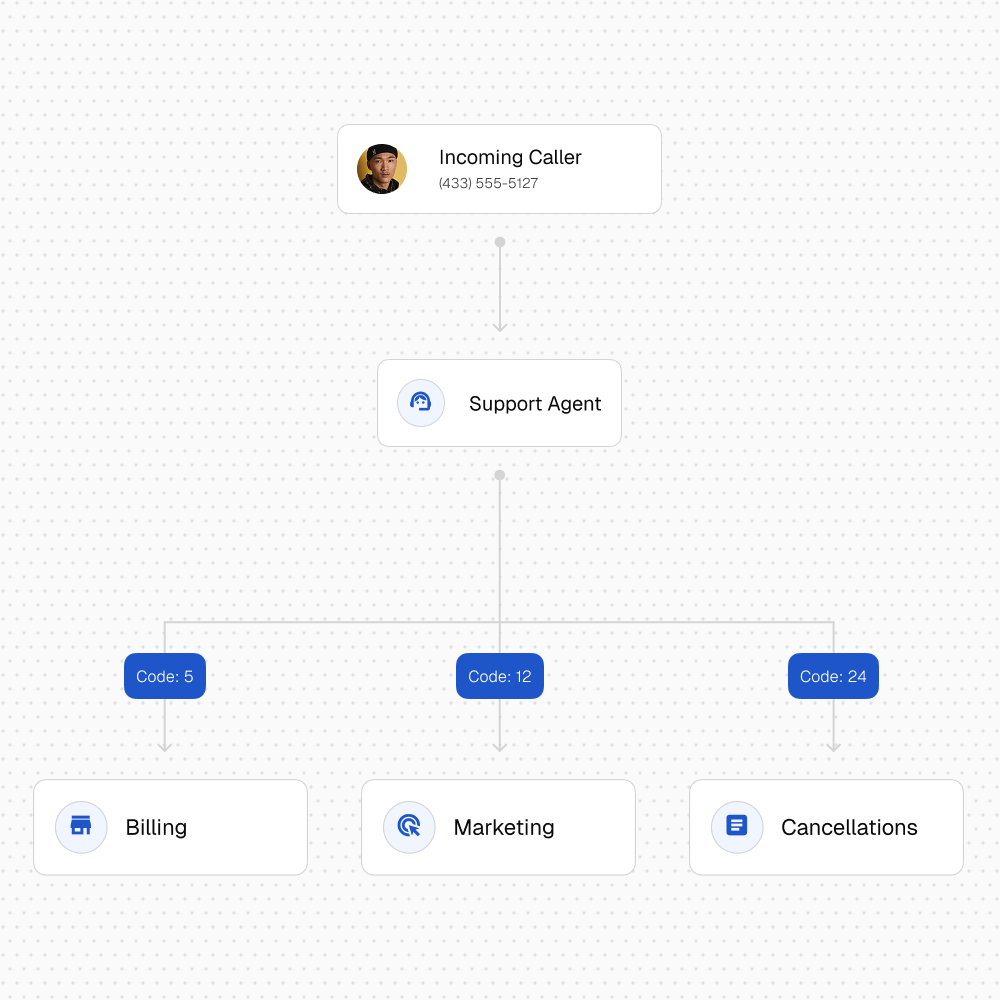Click the Marketing cursor target icon
Screen dimensions: 1000x1000
409,827
